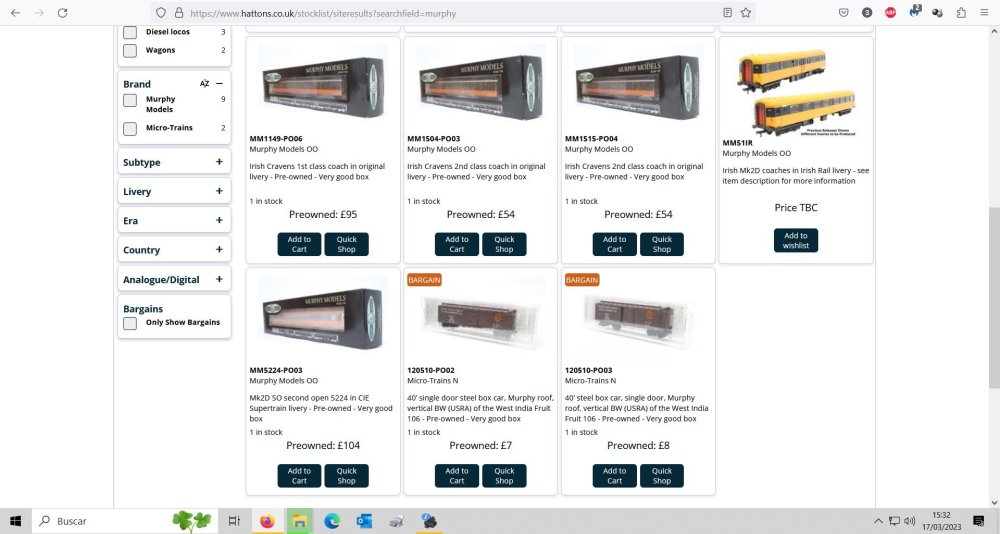Add MM1149-PO06 coach to cart
Viewport: 1000px width, 534px height.
pyautogui.click(x=299, y=244)
